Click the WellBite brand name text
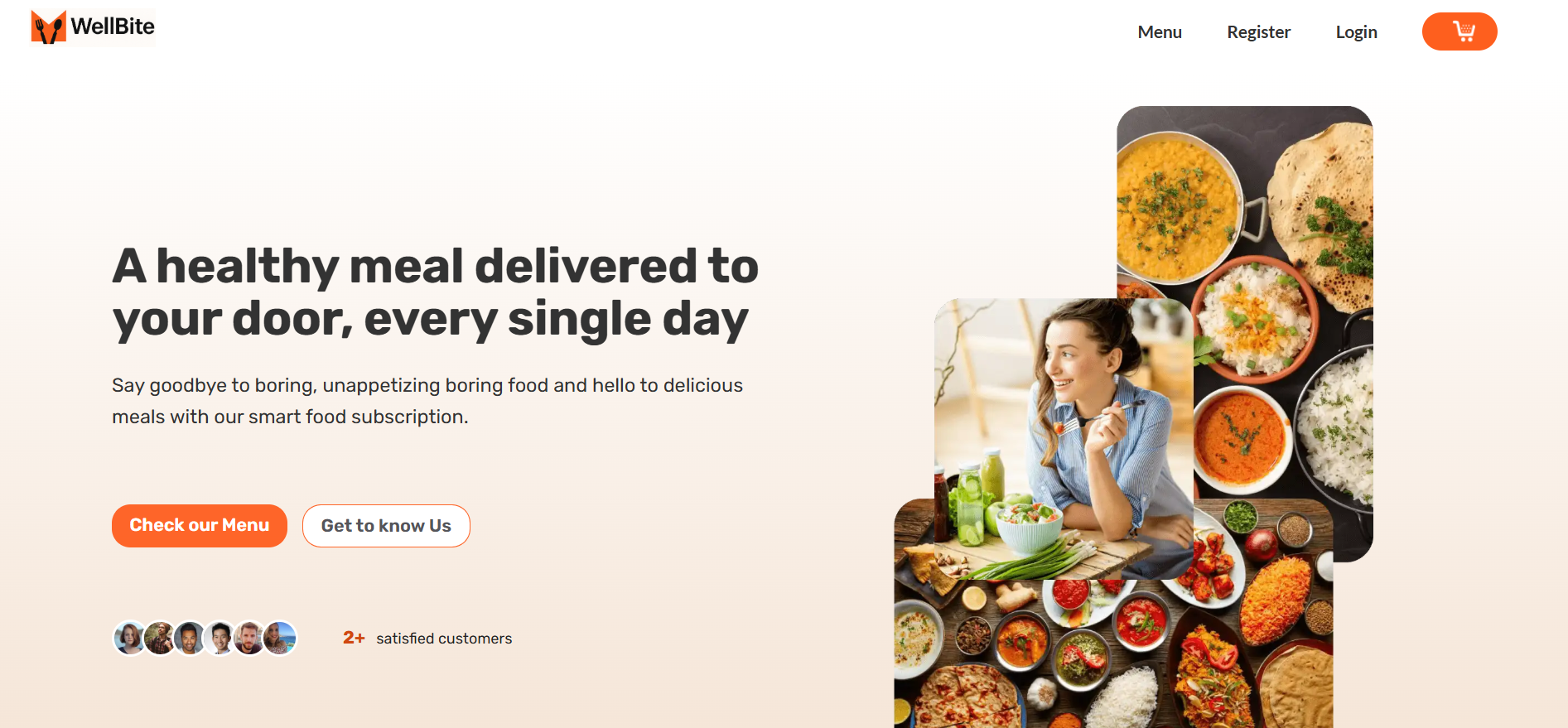The width and height of the screenshot is (1568, 728). click(113, 27)
